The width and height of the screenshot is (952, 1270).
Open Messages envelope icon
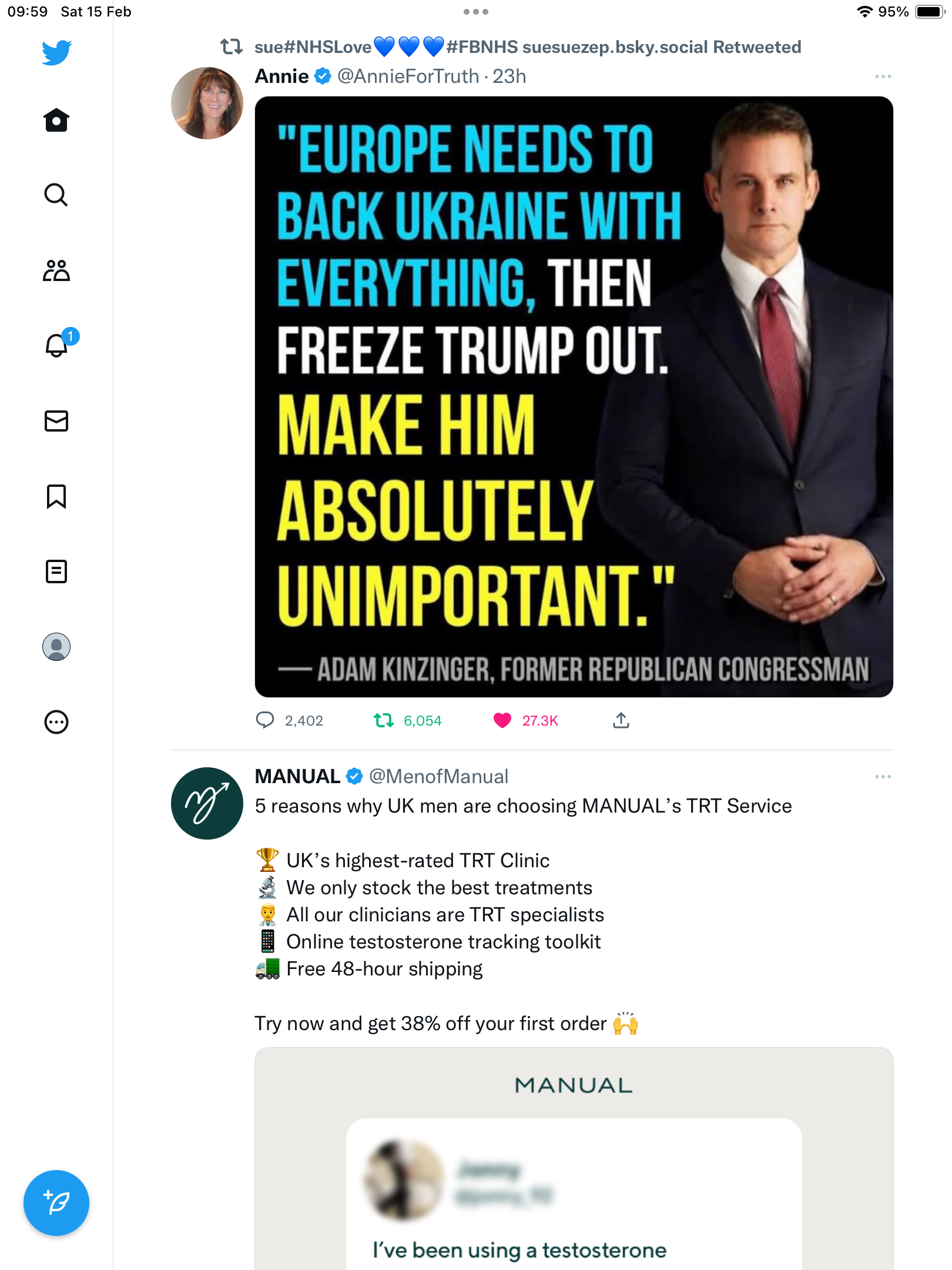(x=56, y=421)
